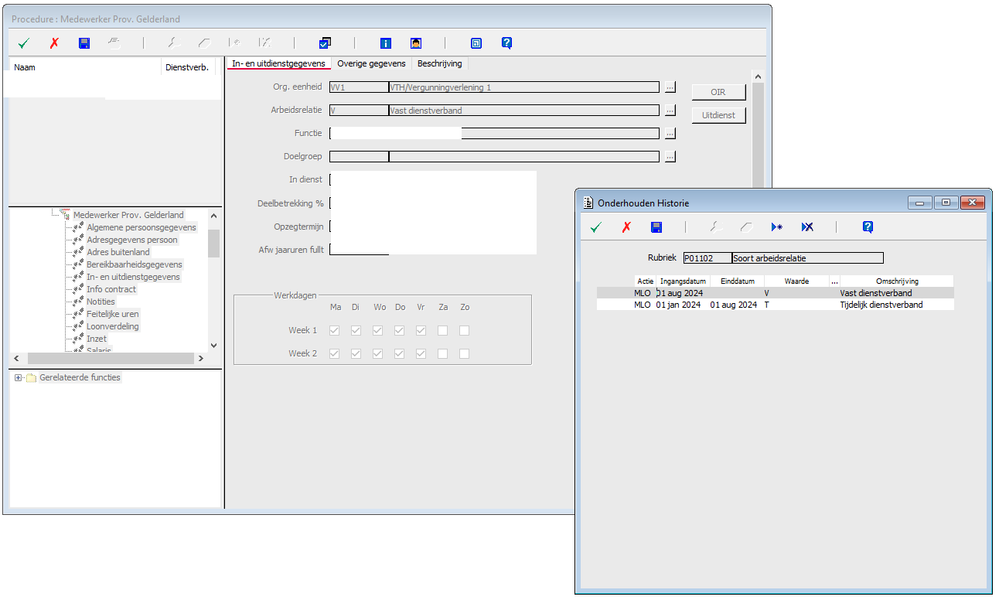
Task: Click the Uitdienst button
Action: pyautogui.click(x=718, y=115)
